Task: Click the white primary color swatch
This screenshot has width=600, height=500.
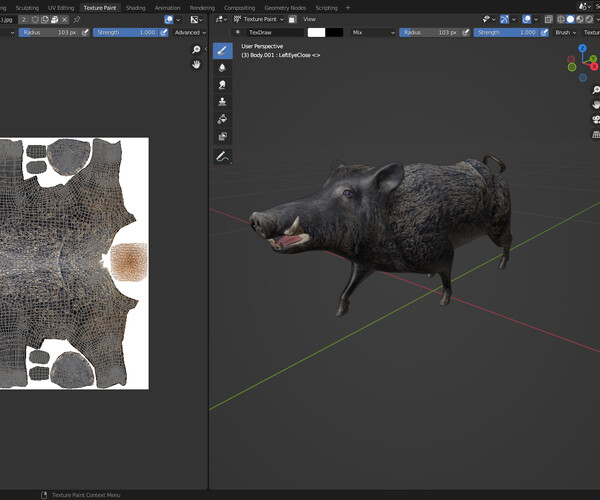Action: (316, 33)
